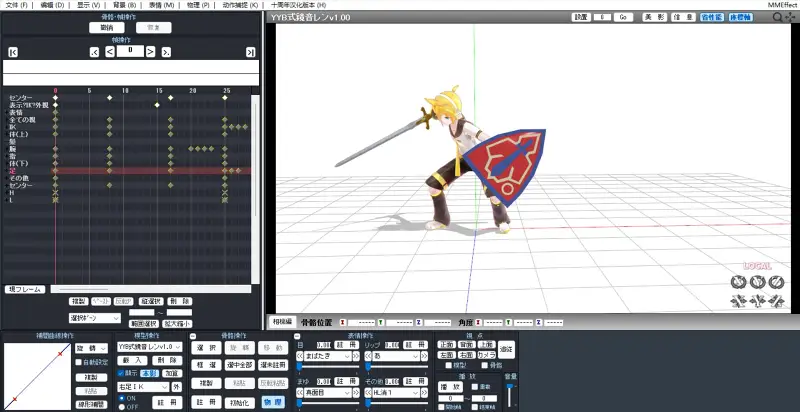Open the HL消1 other morph dropdown
This screenshot has width=800, height=412.
(x=396, y=393)
